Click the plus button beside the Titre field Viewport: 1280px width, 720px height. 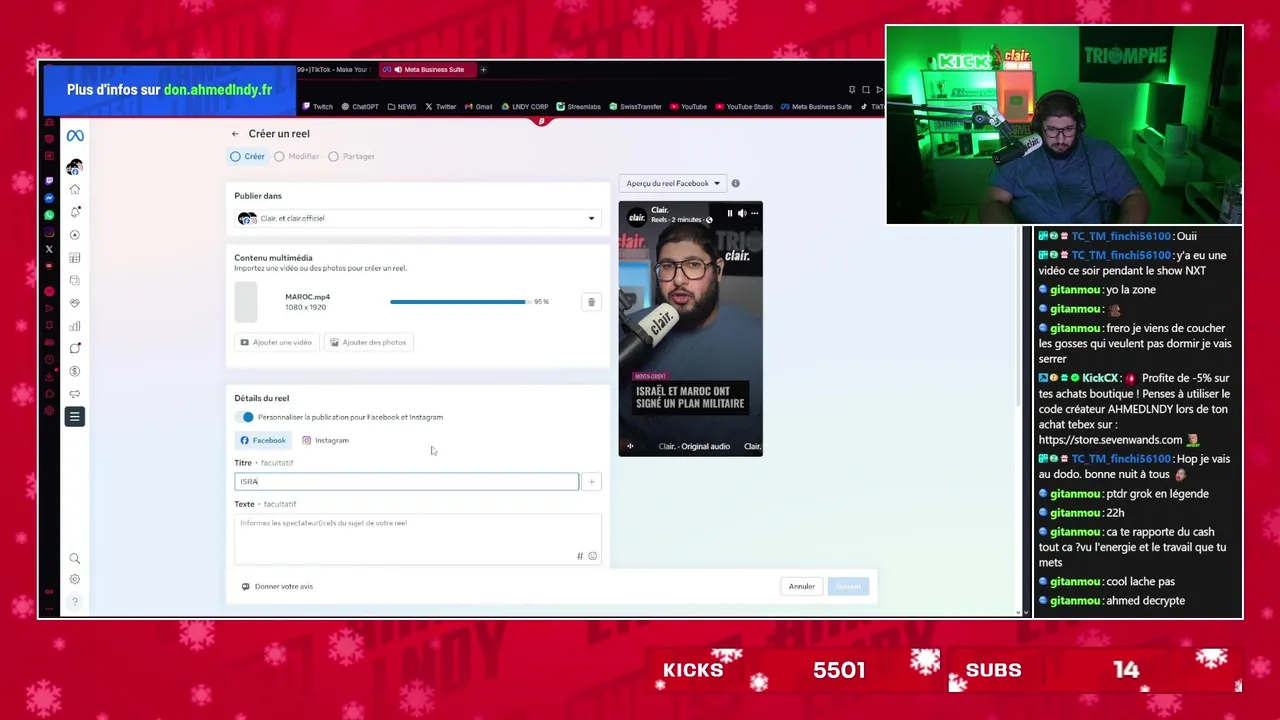(591, 482)
